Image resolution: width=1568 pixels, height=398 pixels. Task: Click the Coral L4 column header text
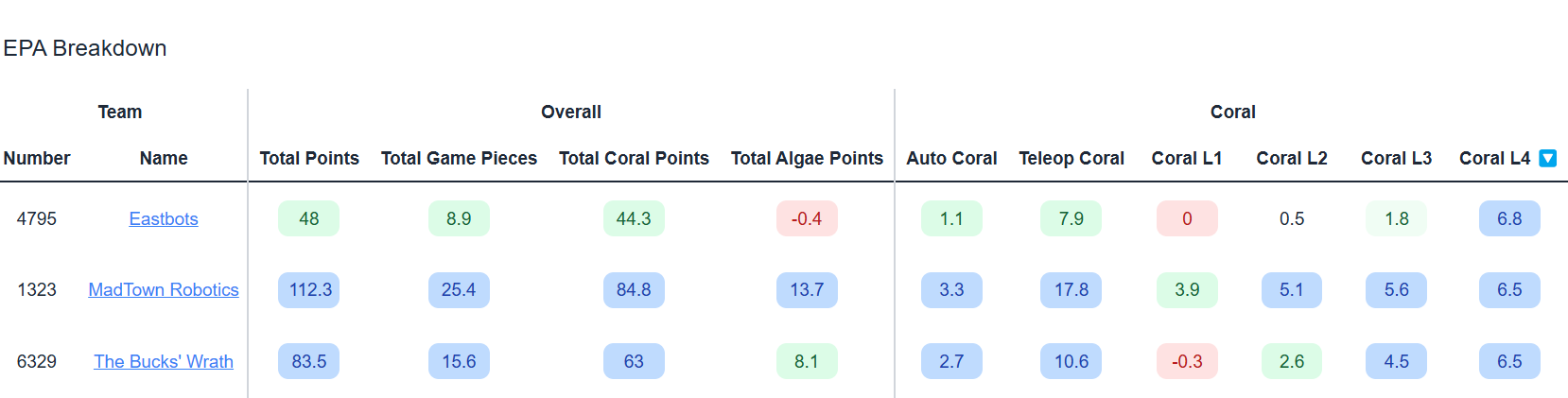click(1494, 158)
